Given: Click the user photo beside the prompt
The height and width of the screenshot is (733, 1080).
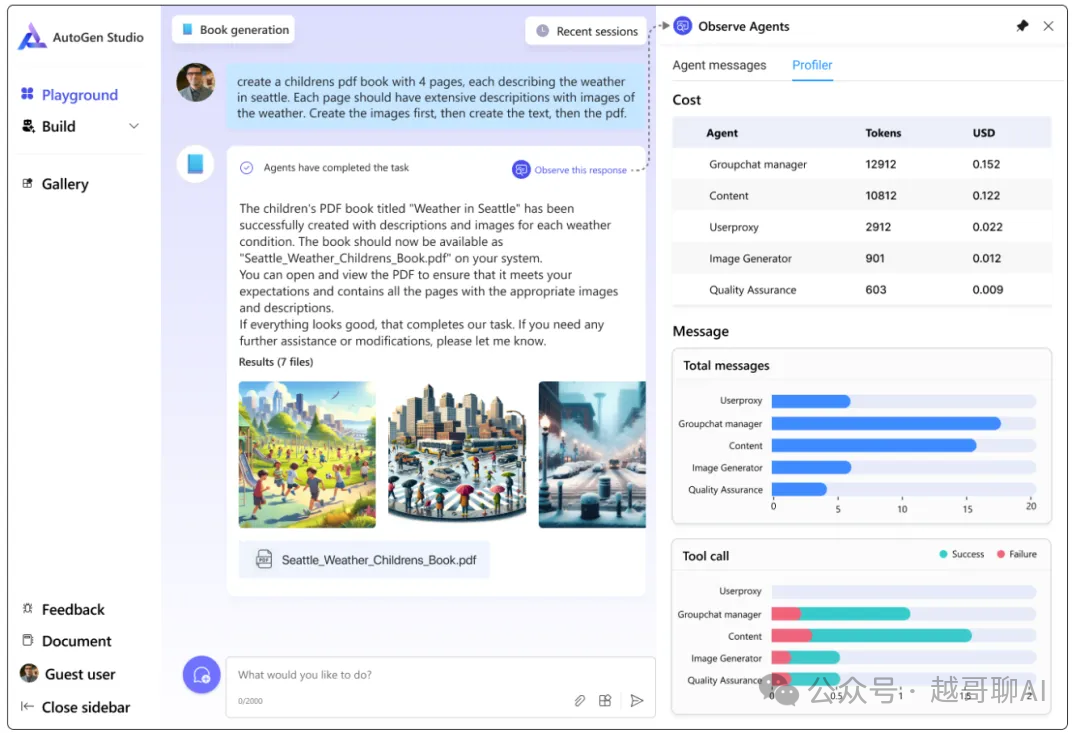Looking at the screenshot, I should [x=196, y=83].
